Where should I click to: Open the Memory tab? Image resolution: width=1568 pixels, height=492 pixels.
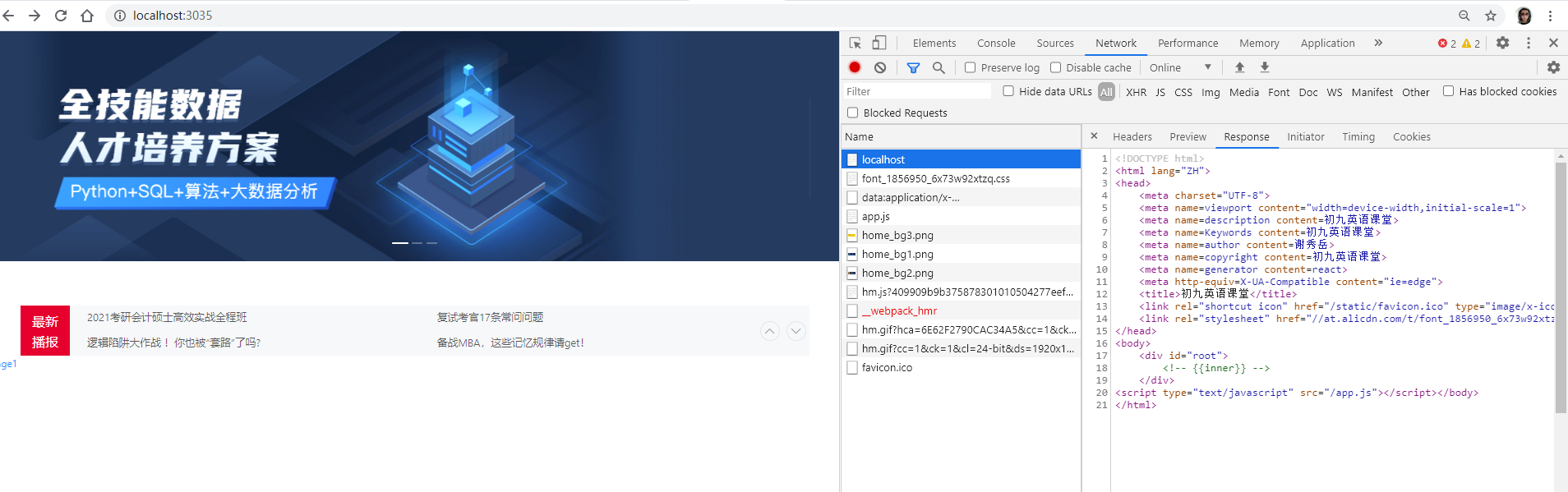[1259, 44]
